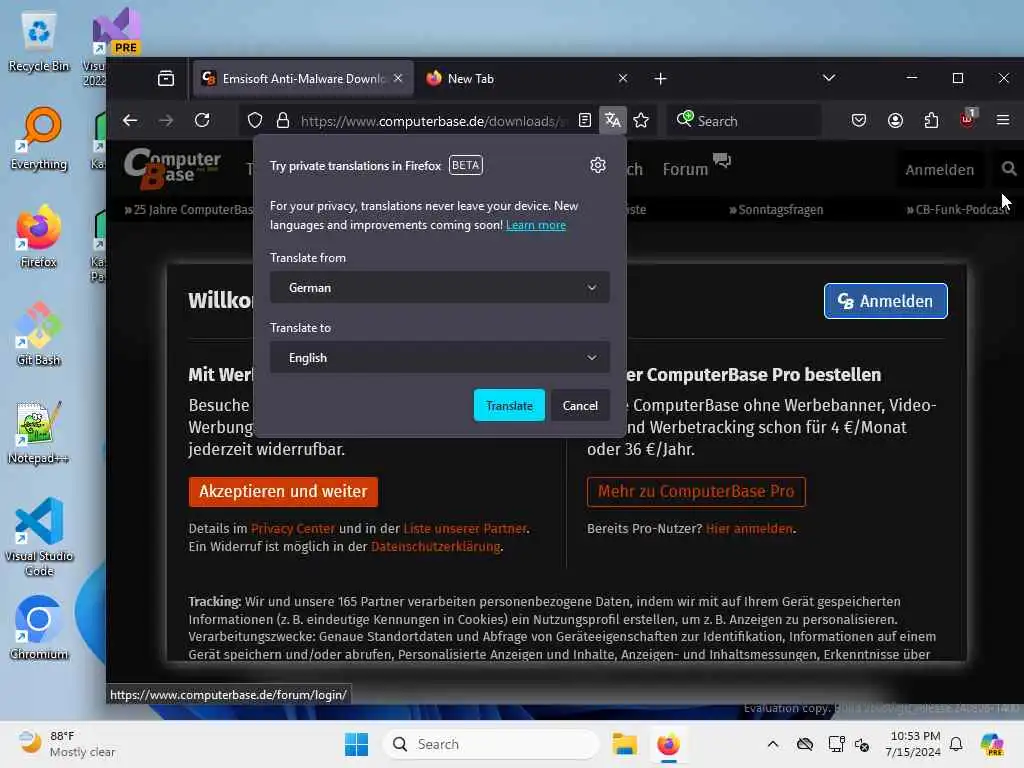Viewport: 1024px width, 768px height.
Task: Go back using the browser back arrow
Action: tap(130, 120)
